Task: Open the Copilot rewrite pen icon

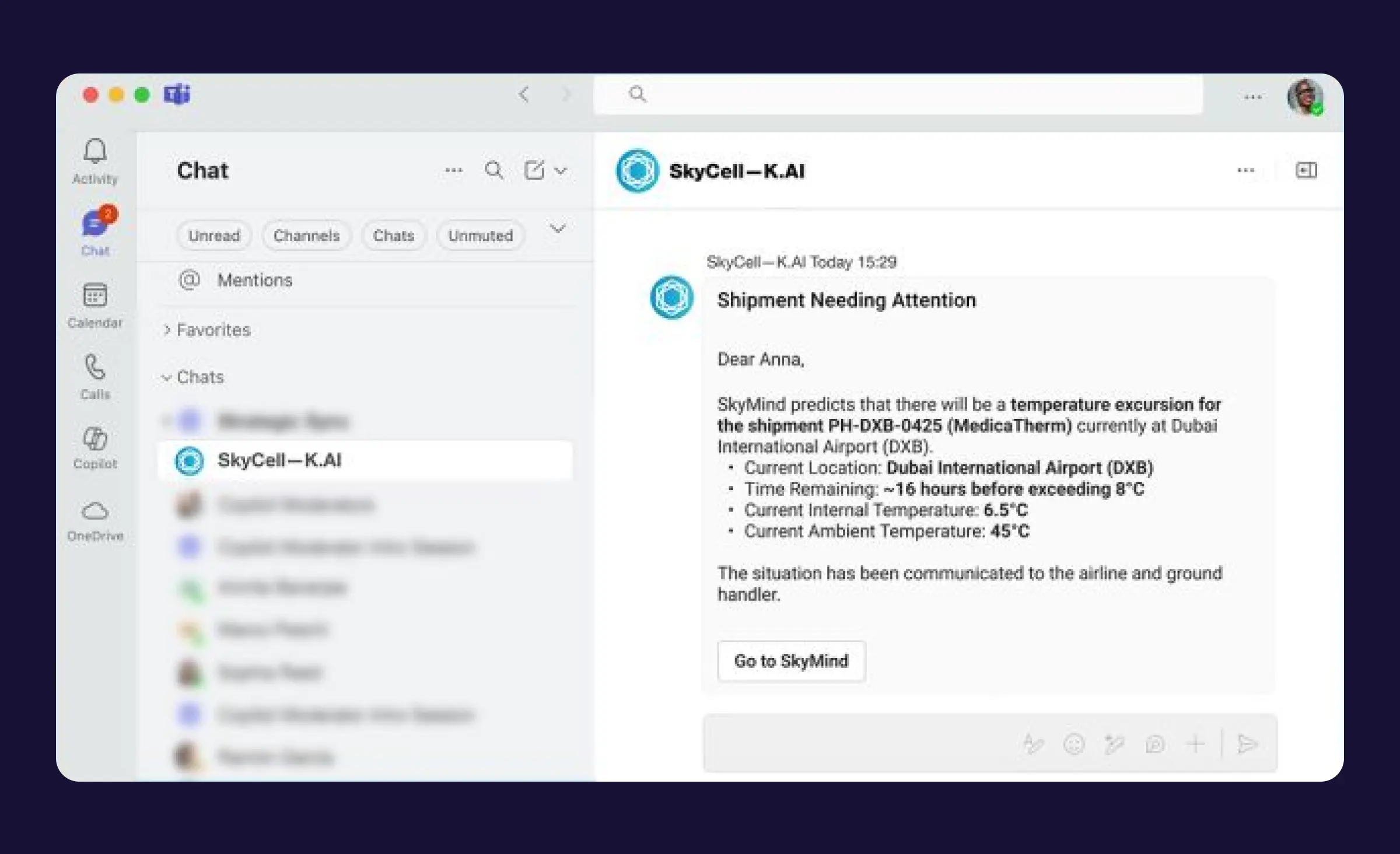Action: (1114, 744)
